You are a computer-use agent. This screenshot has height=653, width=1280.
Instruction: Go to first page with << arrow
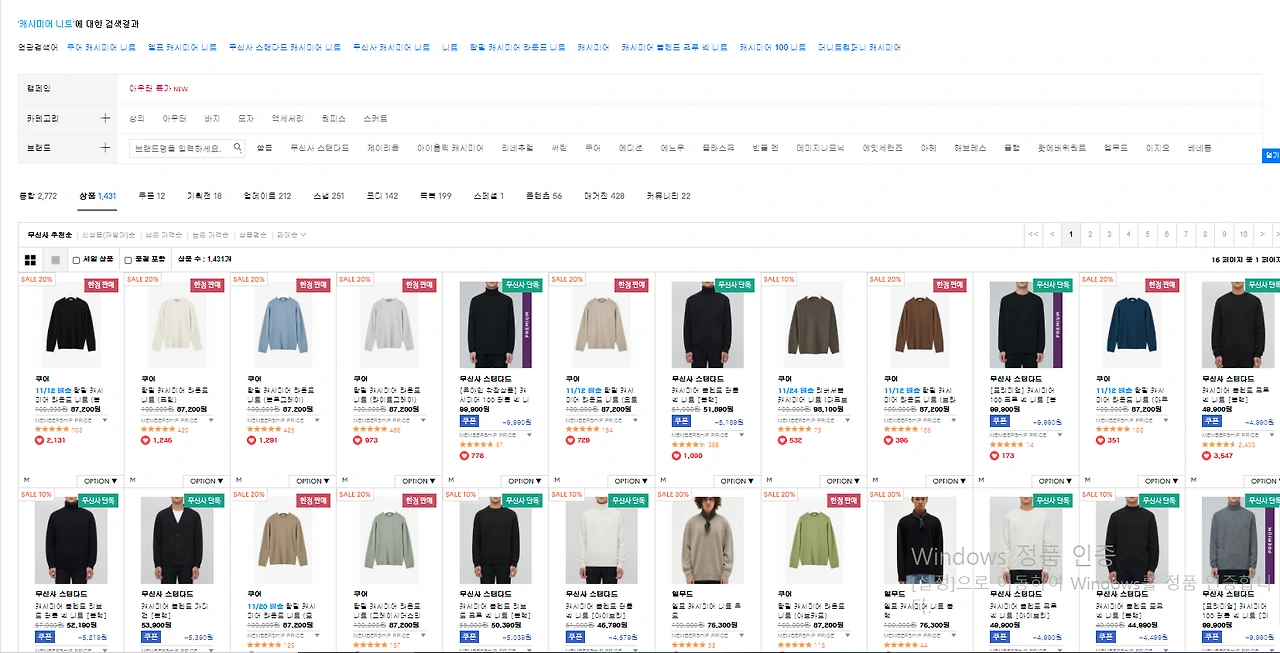[1033, 235]
